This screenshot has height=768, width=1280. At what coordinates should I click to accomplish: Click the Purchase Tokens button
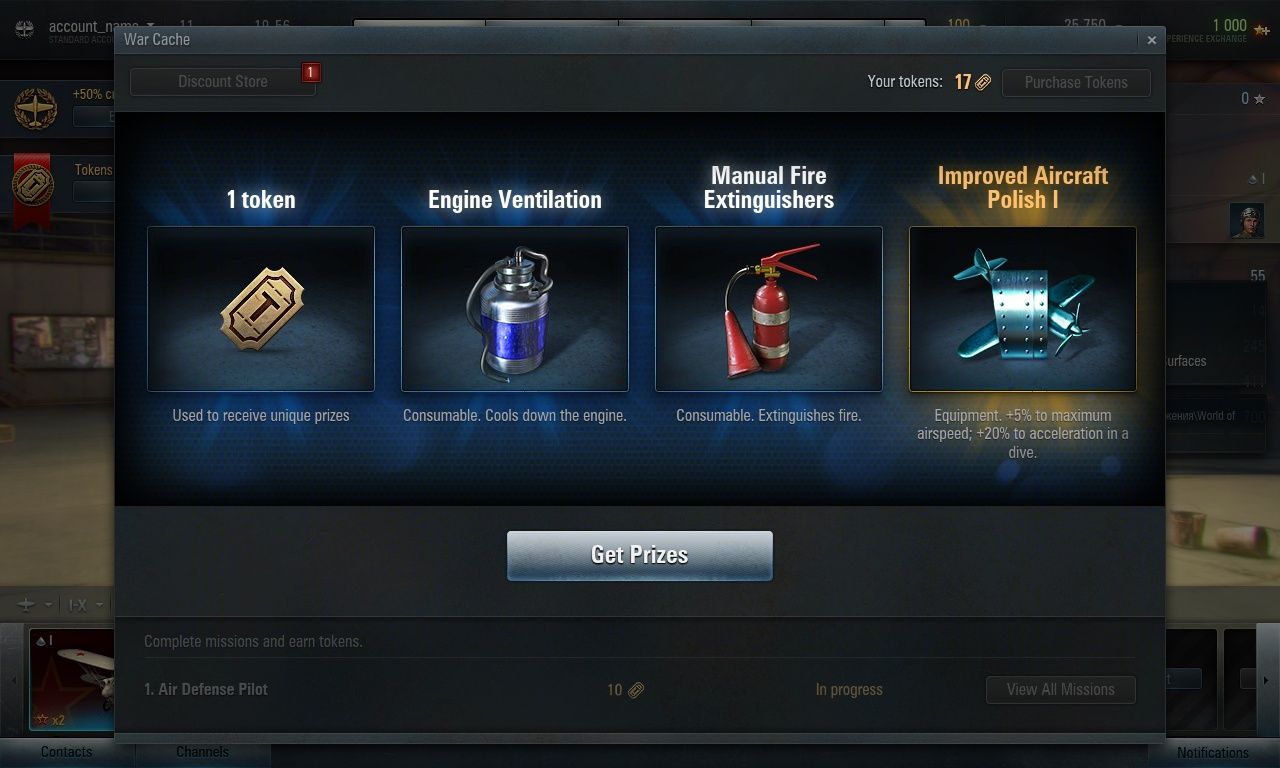tap(1076, 82)
